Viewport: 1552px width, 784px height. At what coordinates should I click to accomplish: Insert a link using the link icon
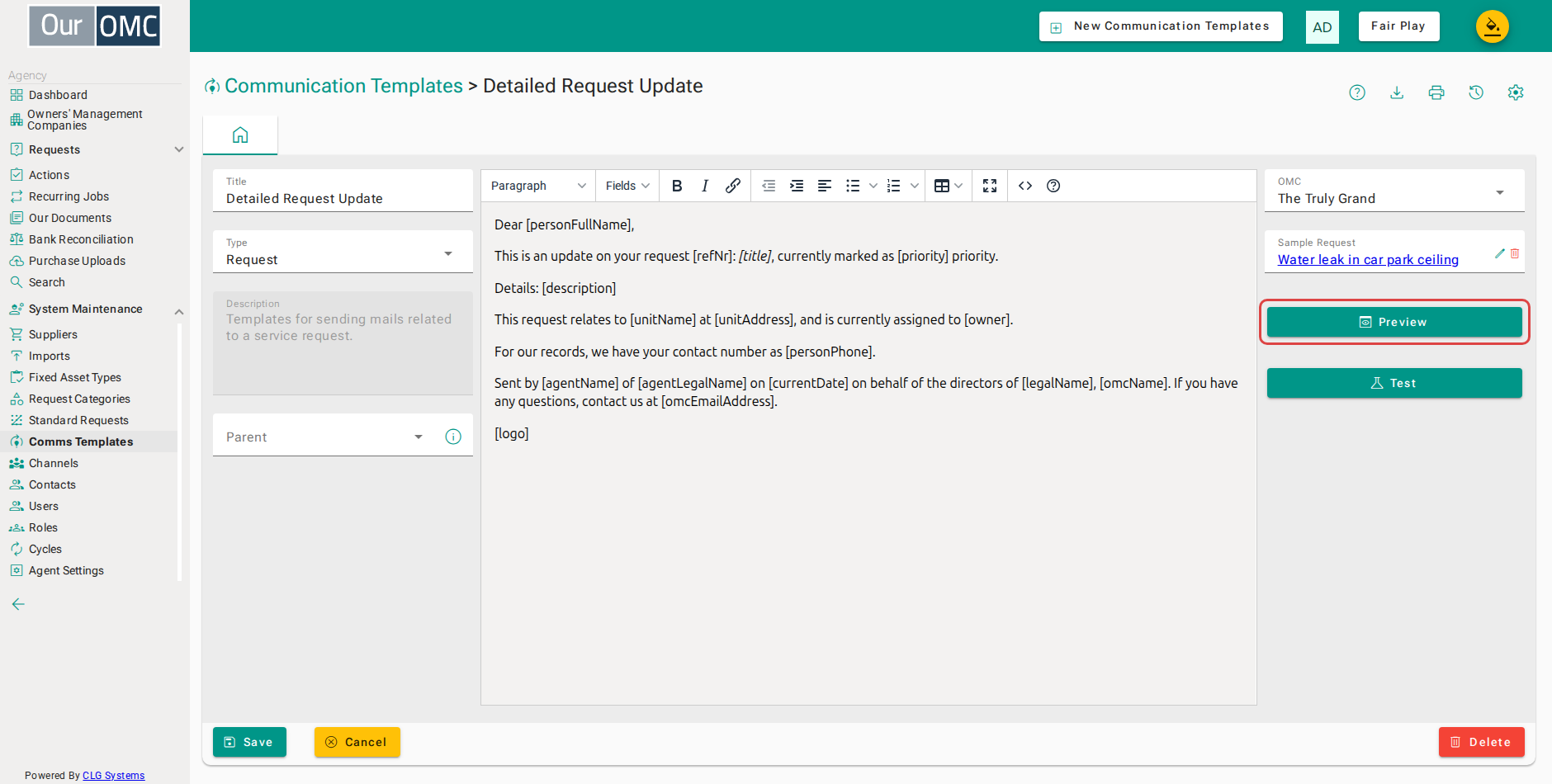pos(733,186)
